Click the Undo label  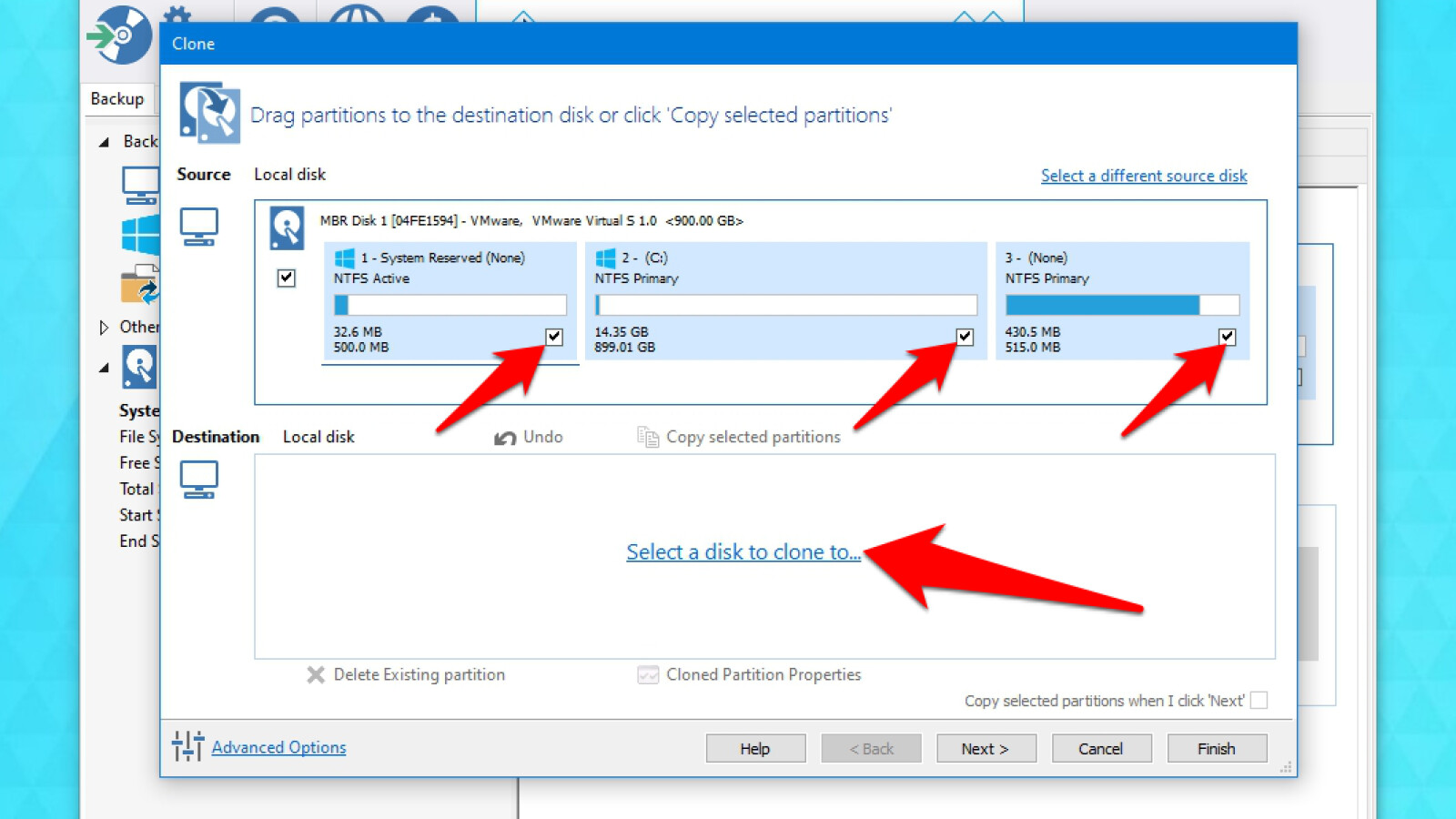[543, 437]
